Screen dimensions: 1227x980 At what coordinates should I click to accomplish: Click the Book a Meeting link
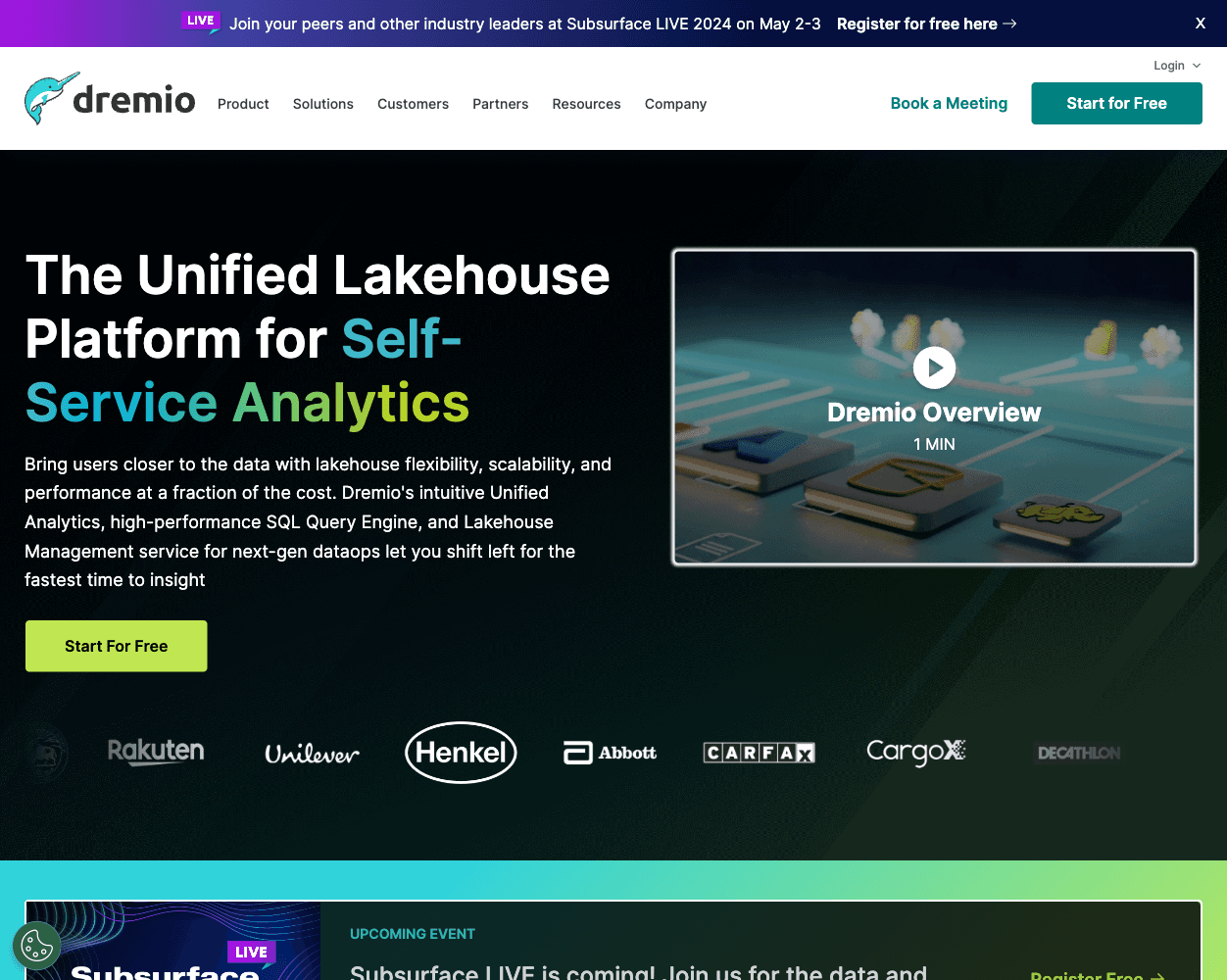click(x=949, y=103)
